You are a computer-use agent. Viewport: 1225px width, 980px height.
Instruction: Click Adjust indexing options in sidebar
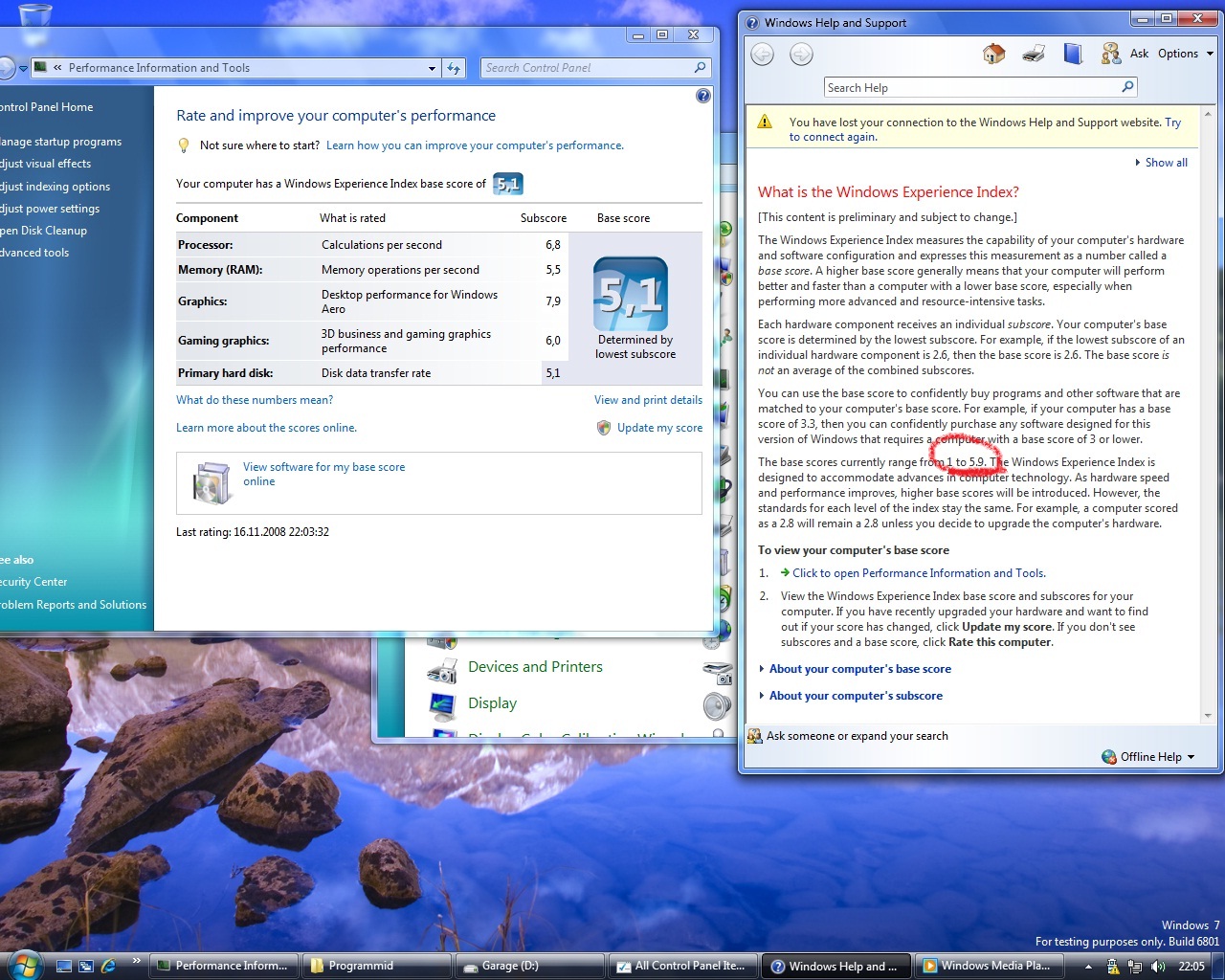55,187
